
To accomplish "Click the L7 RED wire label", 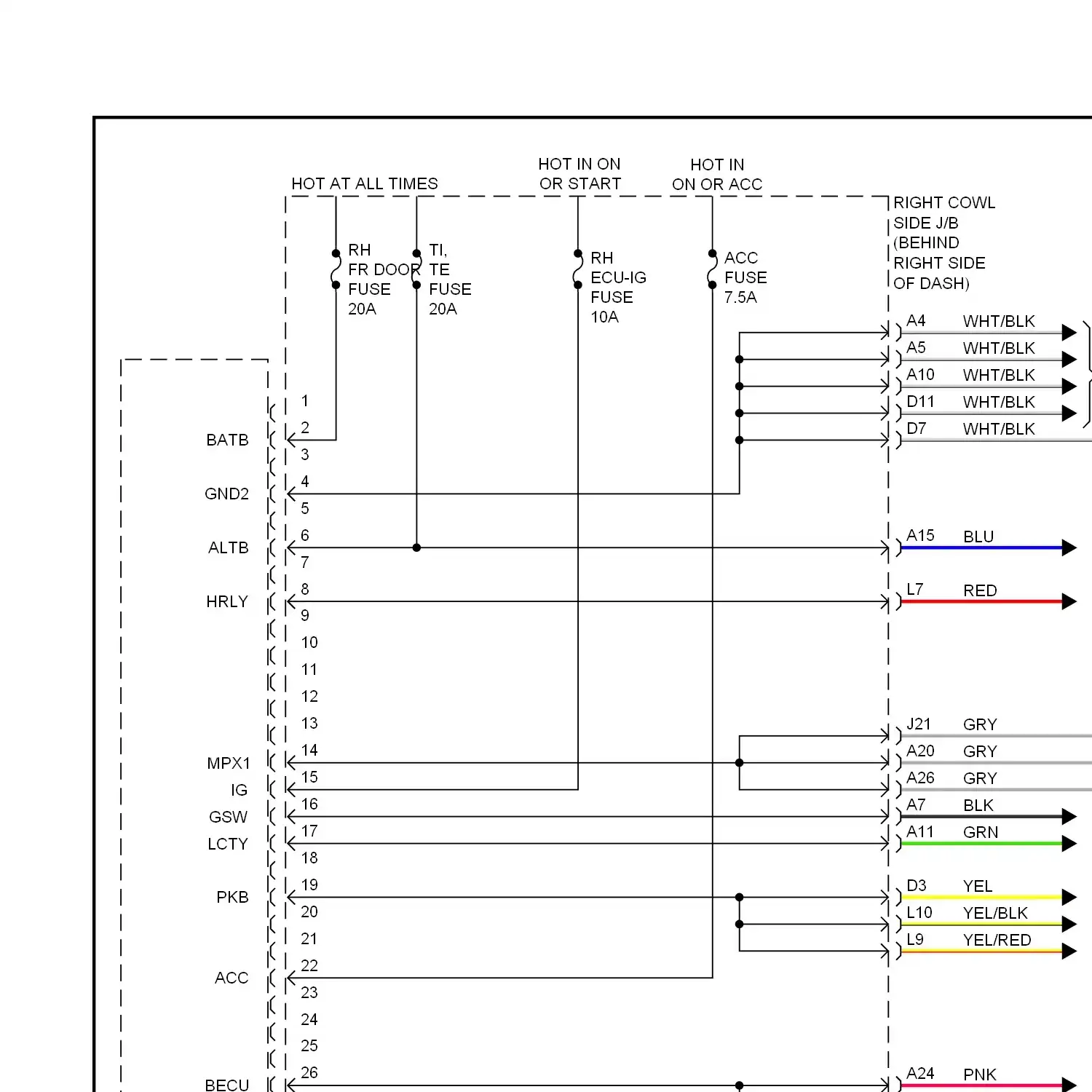I will click(x=951, y=590).
